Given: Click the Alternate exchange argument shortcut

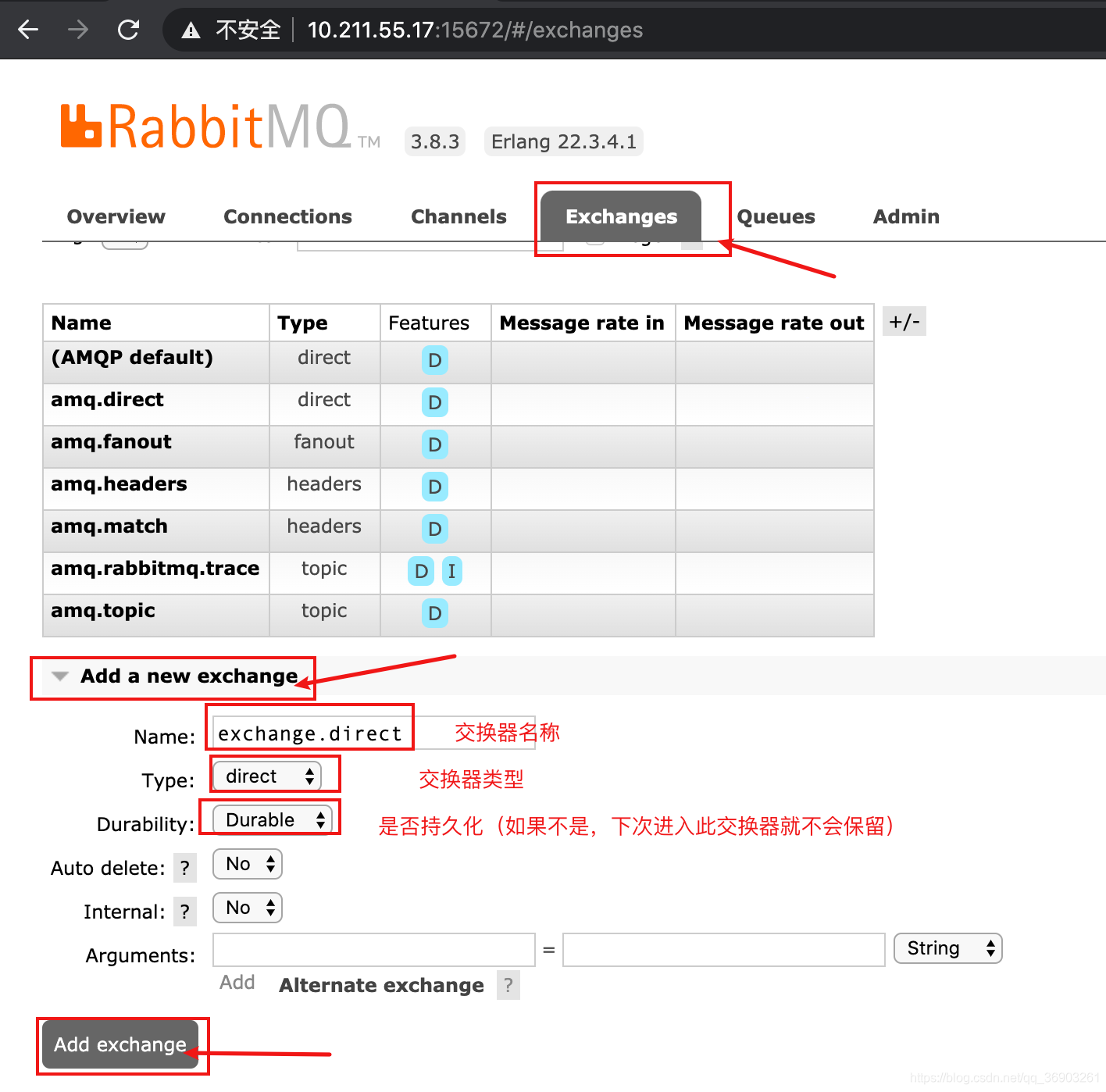Looking at the screenshot, I should pyautogui.click(x=381, y=985).
